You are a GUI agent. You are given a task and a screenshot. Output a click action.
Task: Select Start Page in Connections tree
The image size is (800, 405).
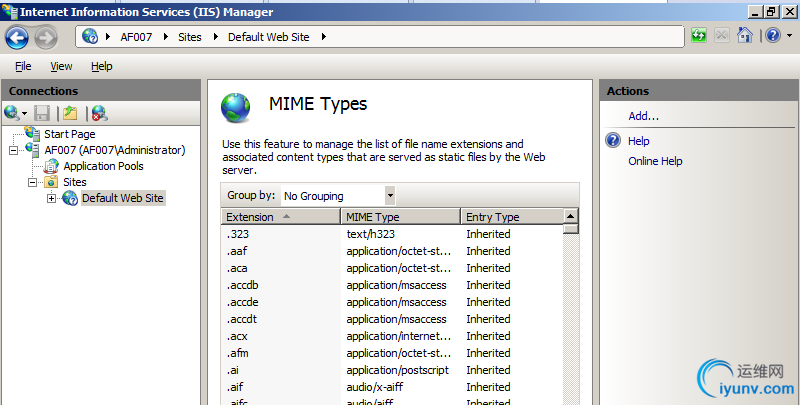click(x=69, y=134)
